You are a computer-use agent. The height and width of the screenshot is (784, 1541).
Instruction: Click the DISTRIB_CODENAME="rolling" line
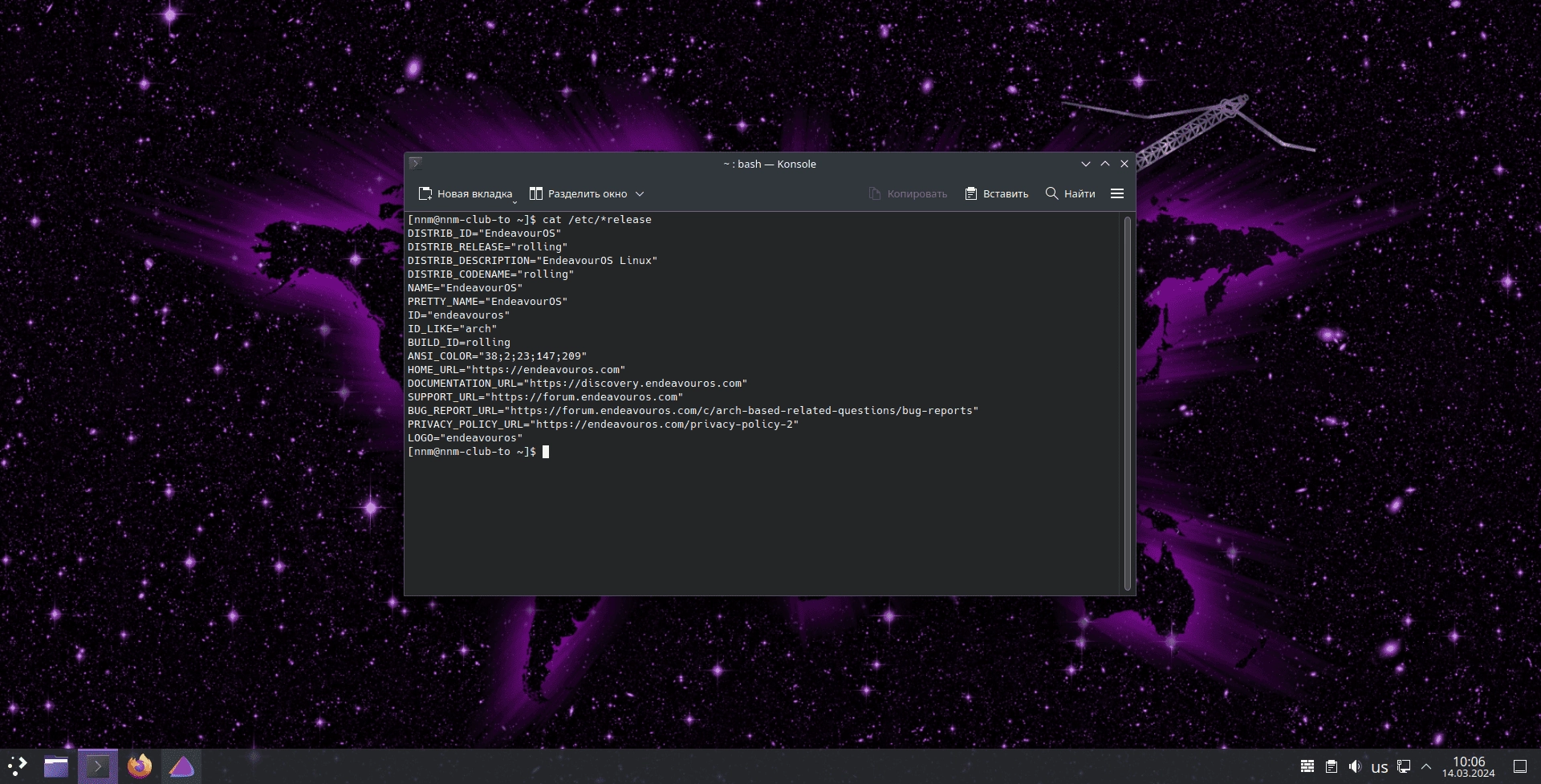490,274
